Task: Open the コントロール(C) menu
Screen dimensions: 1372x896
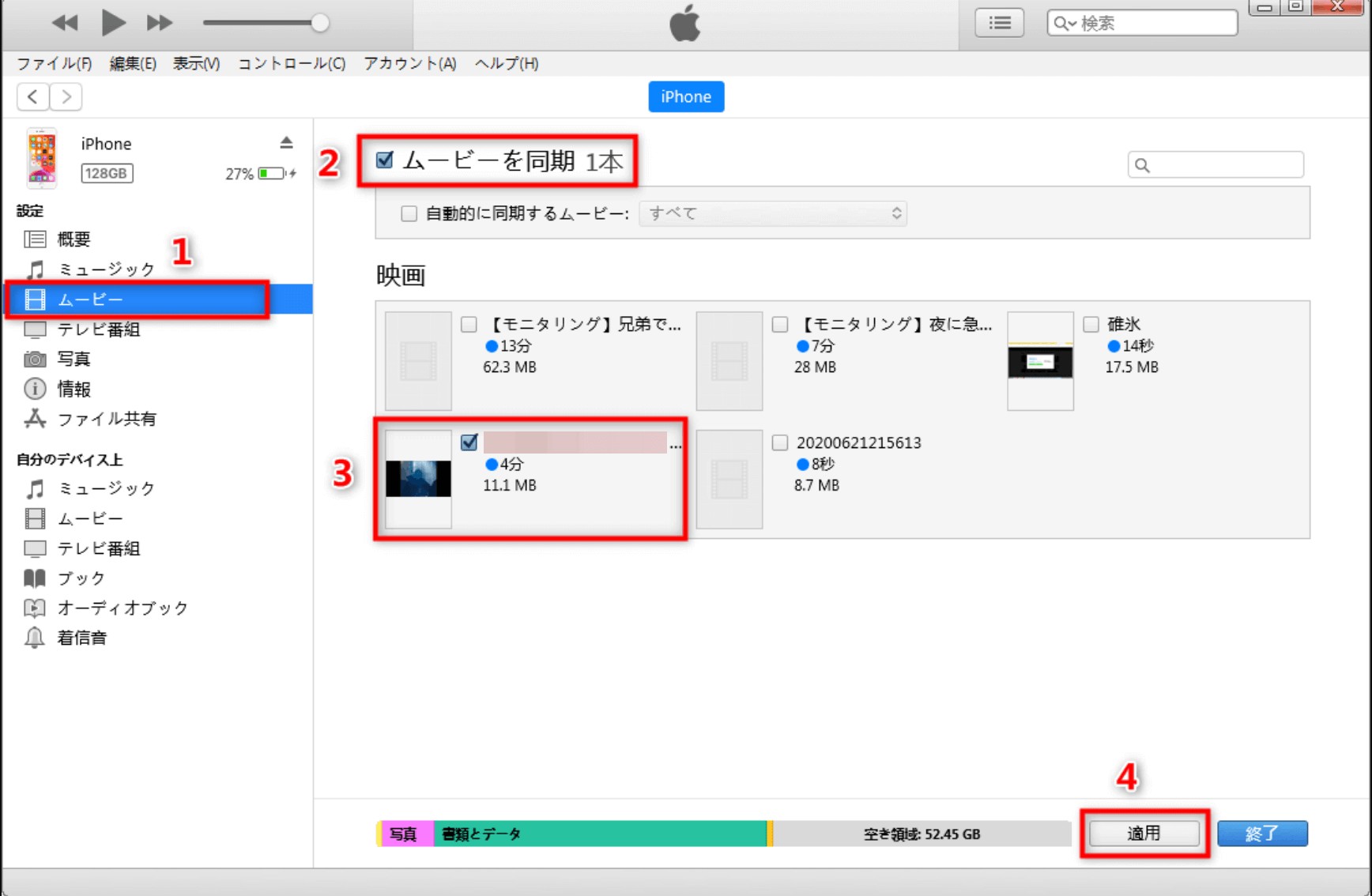Action: point(292,63)
